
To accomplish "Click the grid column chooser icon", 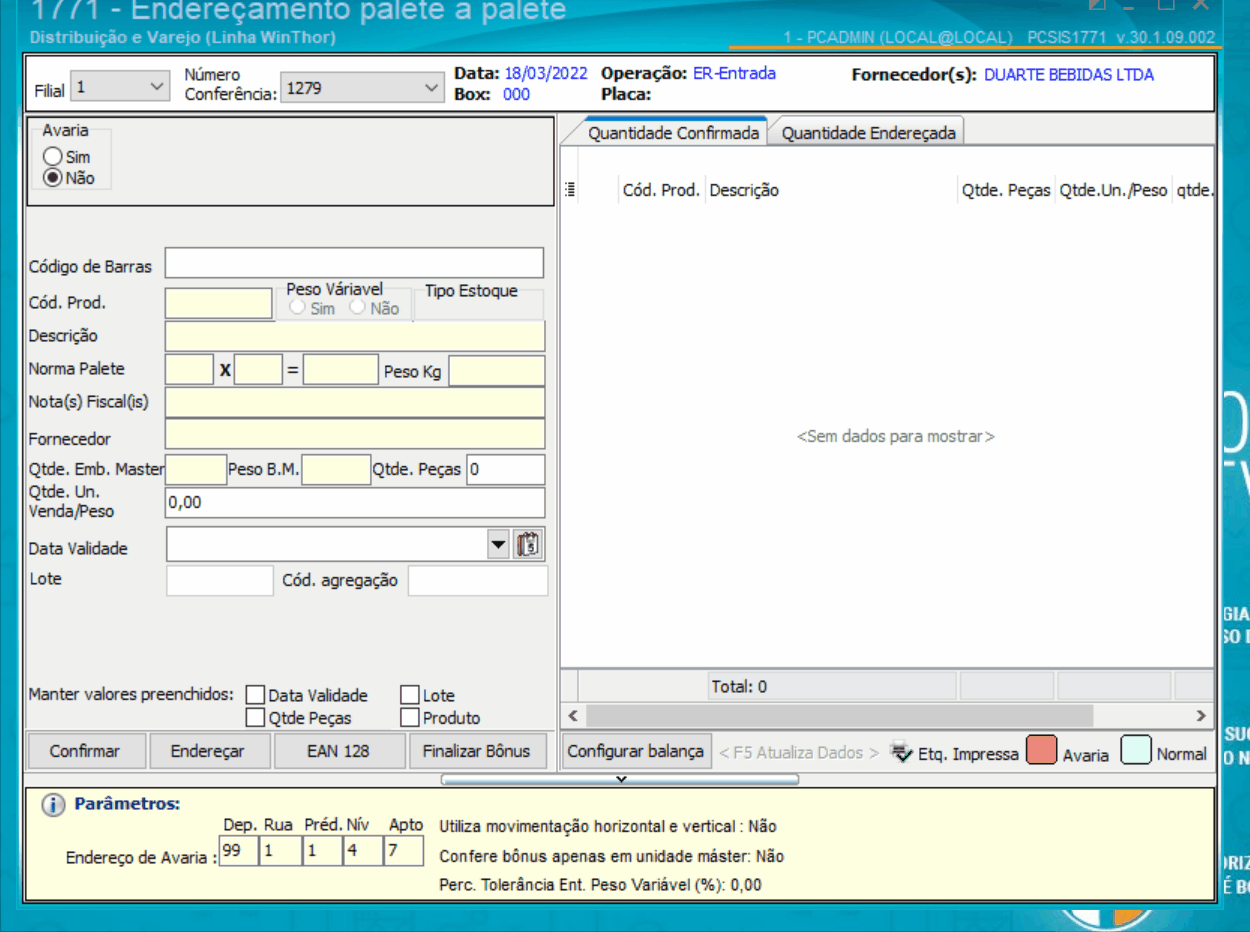I will coord(570,190).
